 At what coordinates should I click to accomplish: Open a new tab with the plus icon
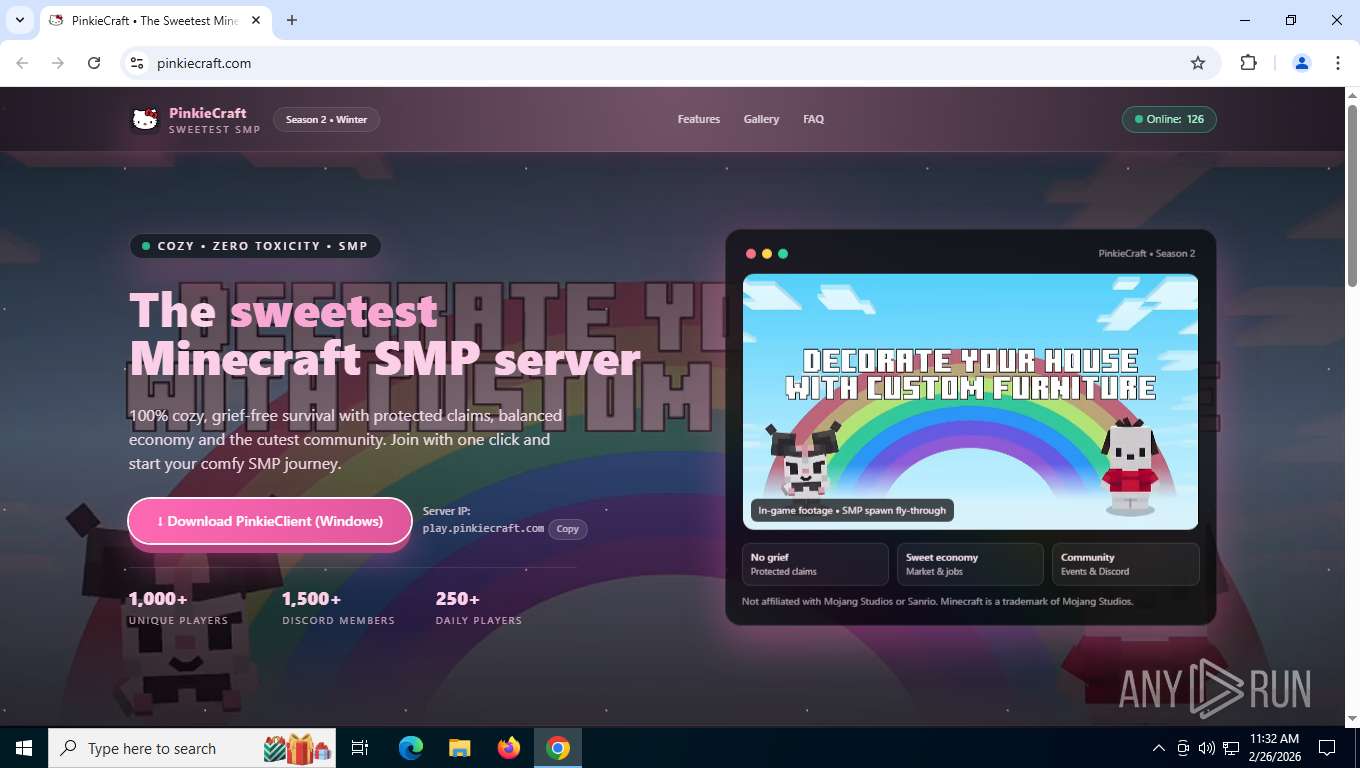point(292,20)
